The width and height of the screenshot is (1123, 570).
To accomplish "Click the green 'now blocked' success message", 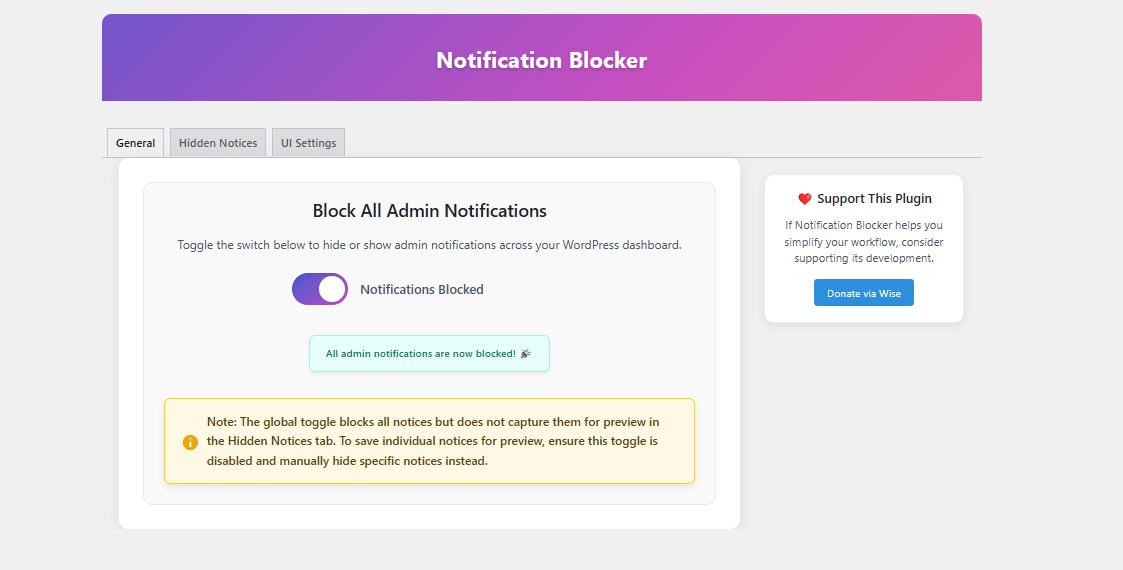I will [x=420, y=354].
